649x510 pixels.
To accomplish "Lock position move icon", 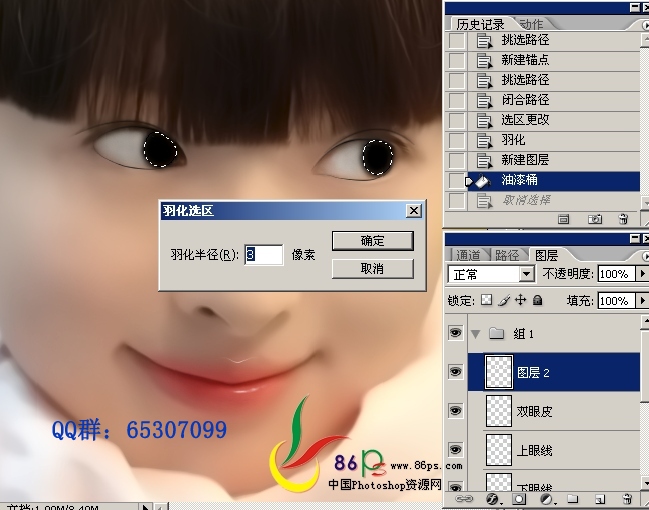I will 520,300.
